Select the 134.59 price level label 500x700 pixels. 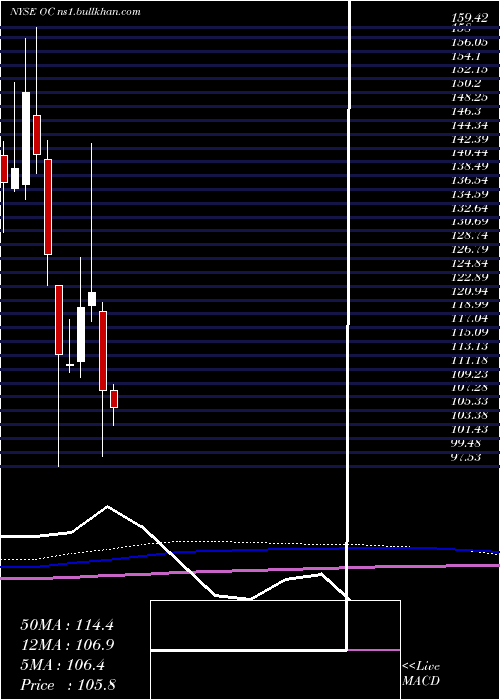coord(468,194)
